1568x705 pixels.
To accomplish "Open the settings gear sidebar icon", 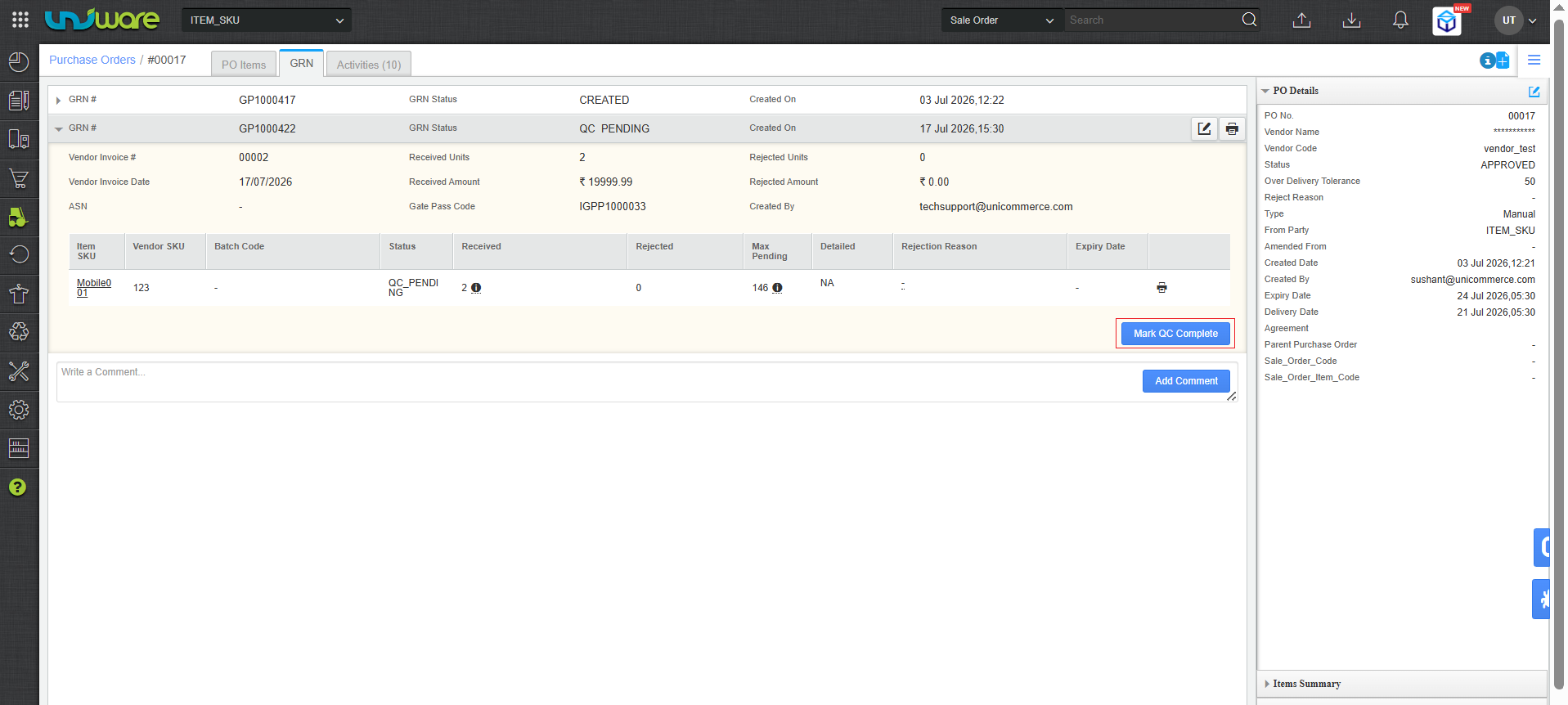I will (x=19, y=409).
